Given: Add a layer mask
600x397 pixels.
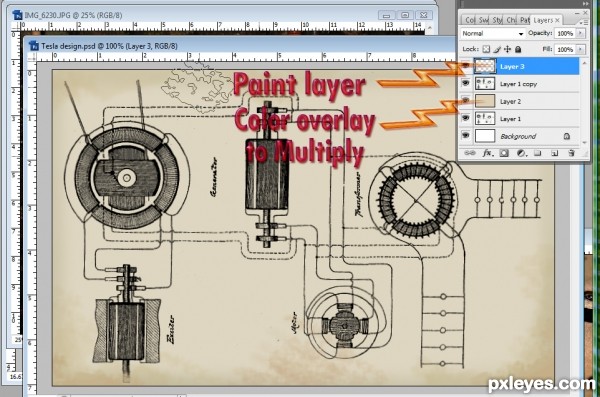Looking at the screenshot, I should tap(504, 153).
